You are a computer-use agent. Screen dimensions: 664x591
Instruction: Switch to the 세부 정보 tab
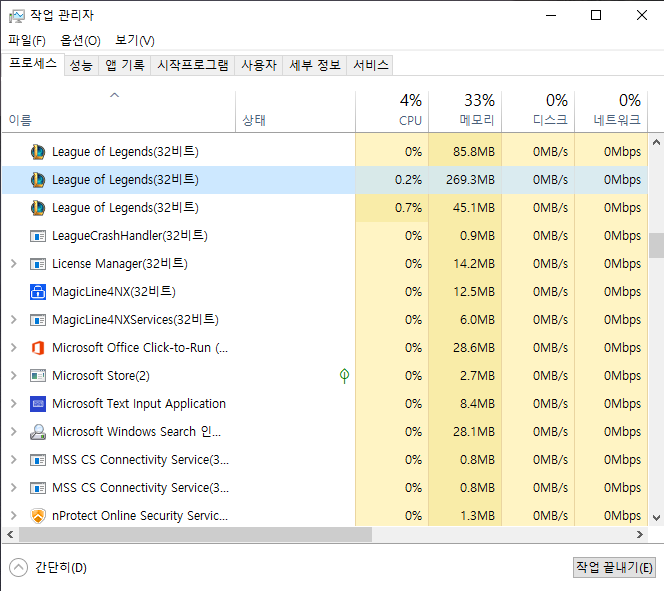coord(315,65)
